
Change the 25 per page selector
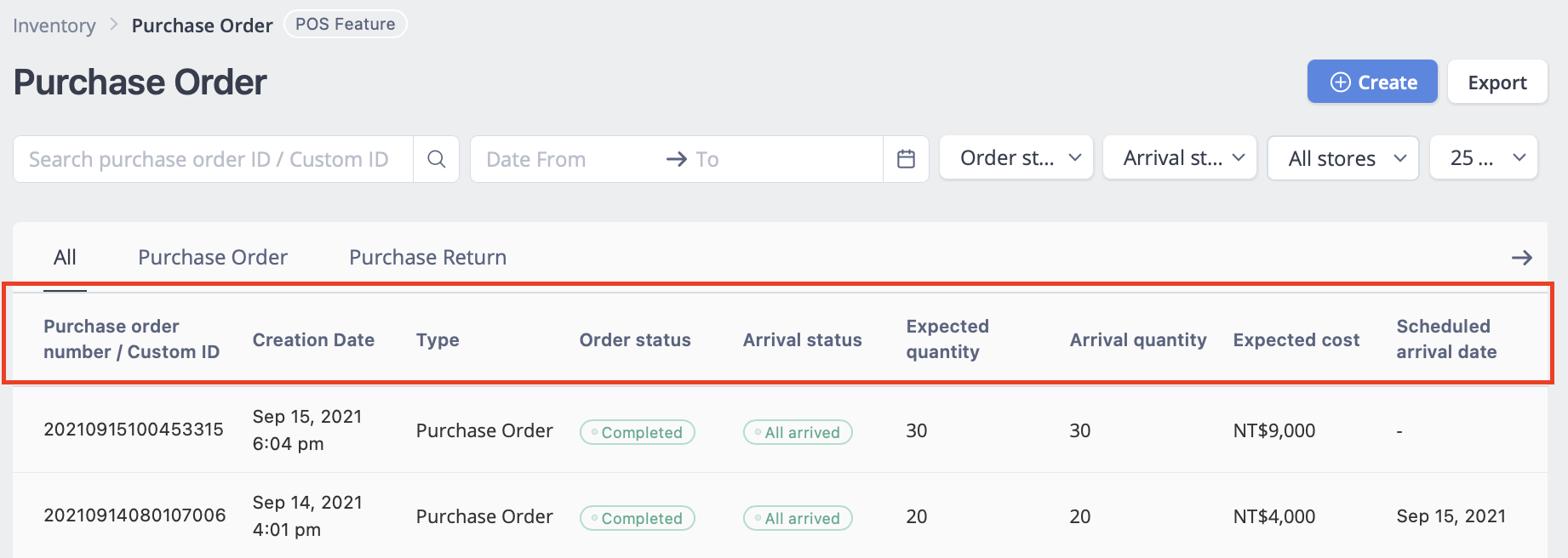(x=1484, y=158)
